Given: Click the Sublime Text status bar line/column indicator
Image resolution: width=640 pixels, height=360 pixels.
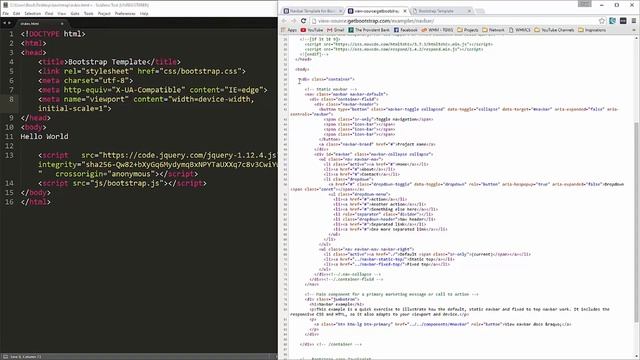Looking at the screenshot, I should (x=26, y=357).
